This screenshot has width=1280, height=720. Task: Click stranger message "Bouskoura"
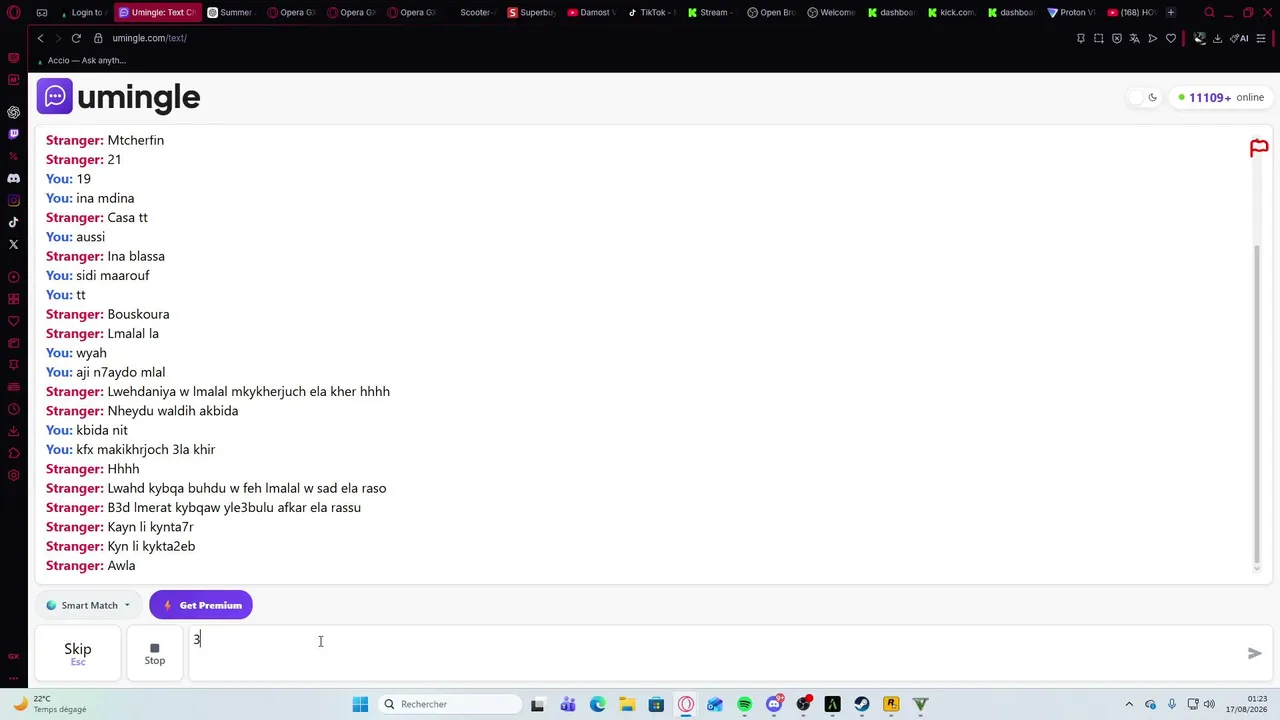tap(138, 314)
